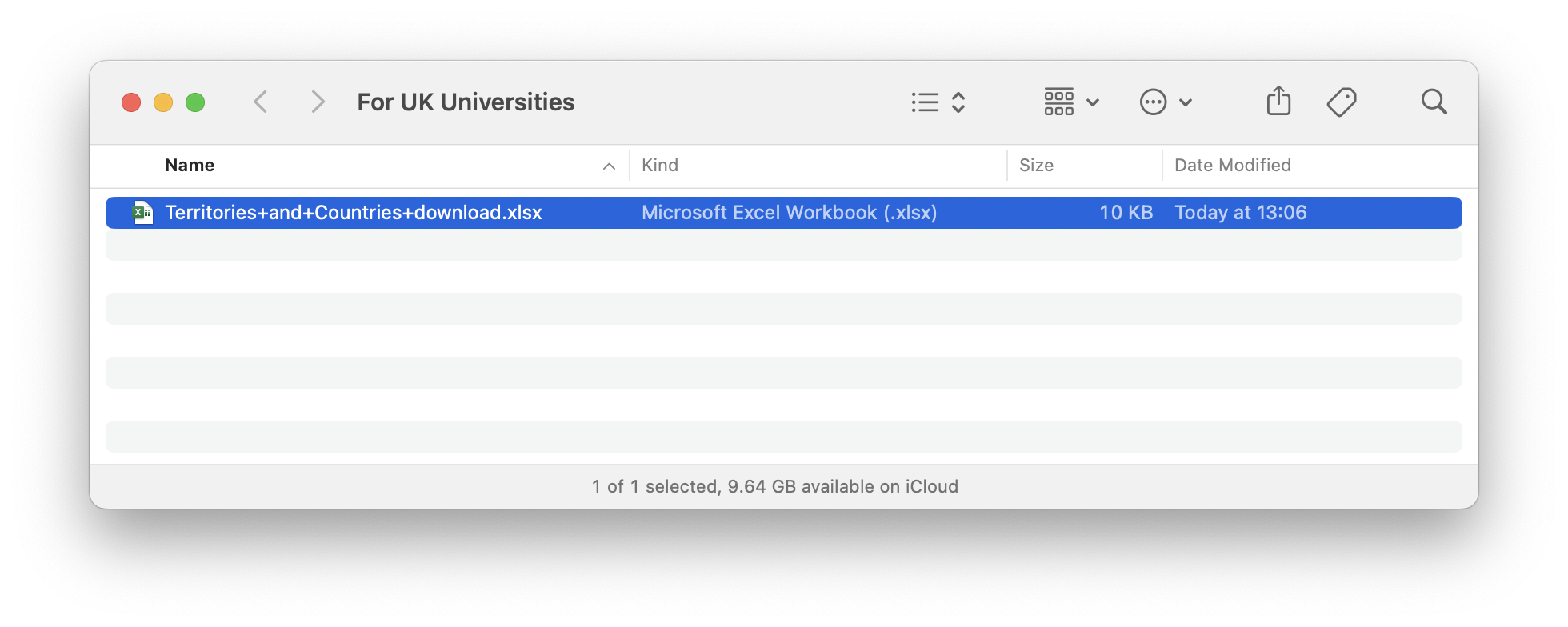This screenshot has width=1568, height=627.
Task: Click the list view icon
Action: (x=925, y=102)
